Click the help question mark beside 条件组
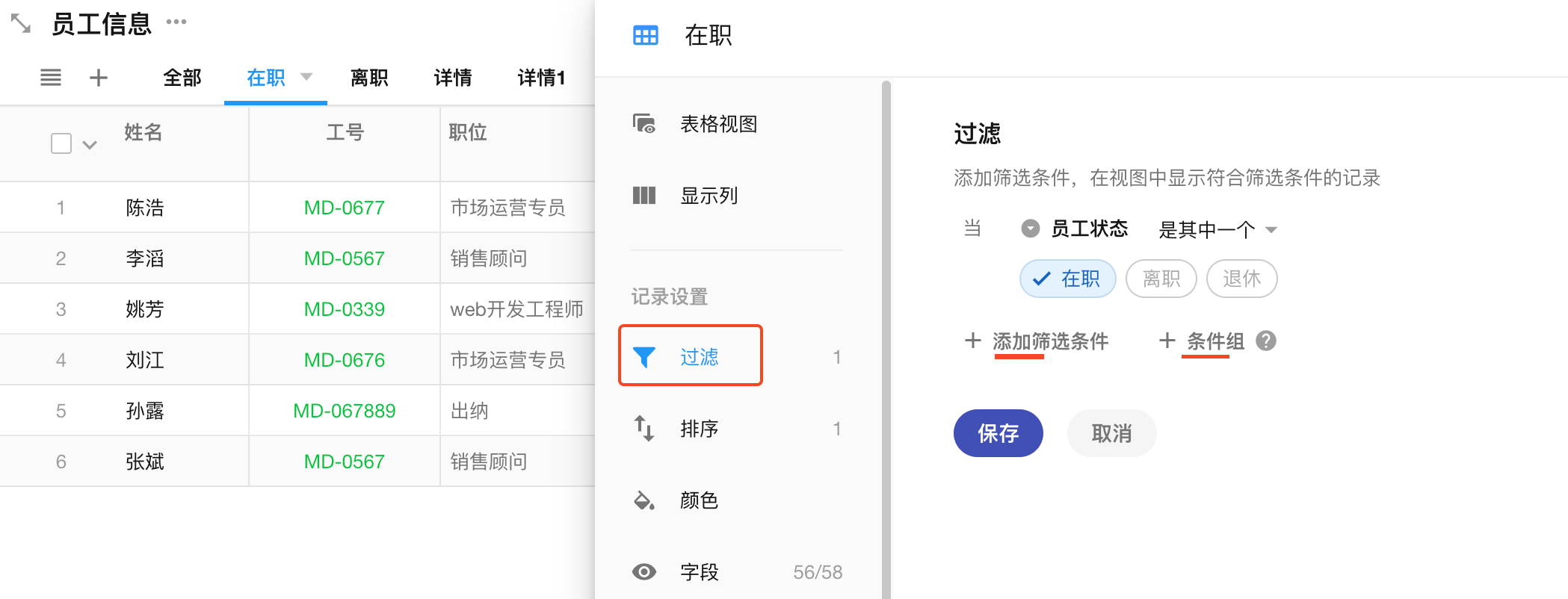This screenshot has height=599, width=1568. (1266, 341)
